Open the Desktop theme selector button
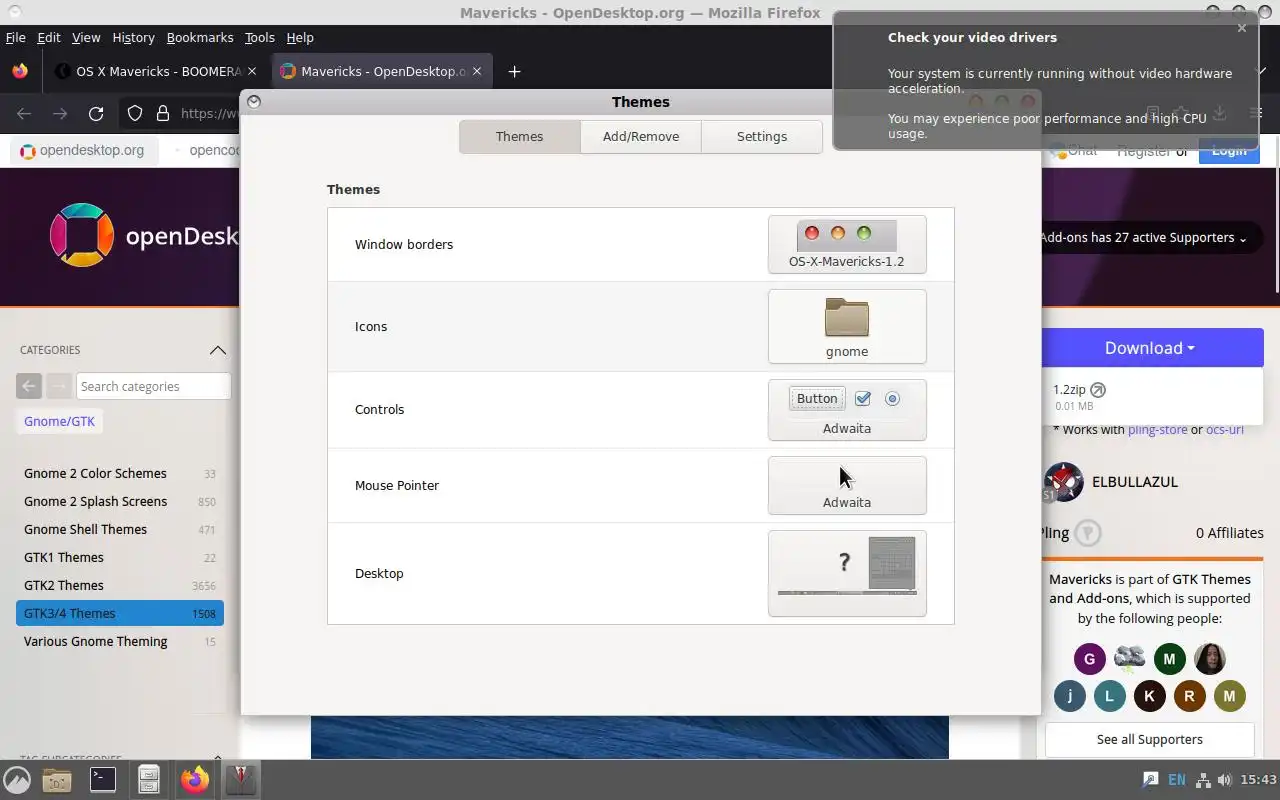The width and height of the screenshot is (1280, 800). [847, 573]
